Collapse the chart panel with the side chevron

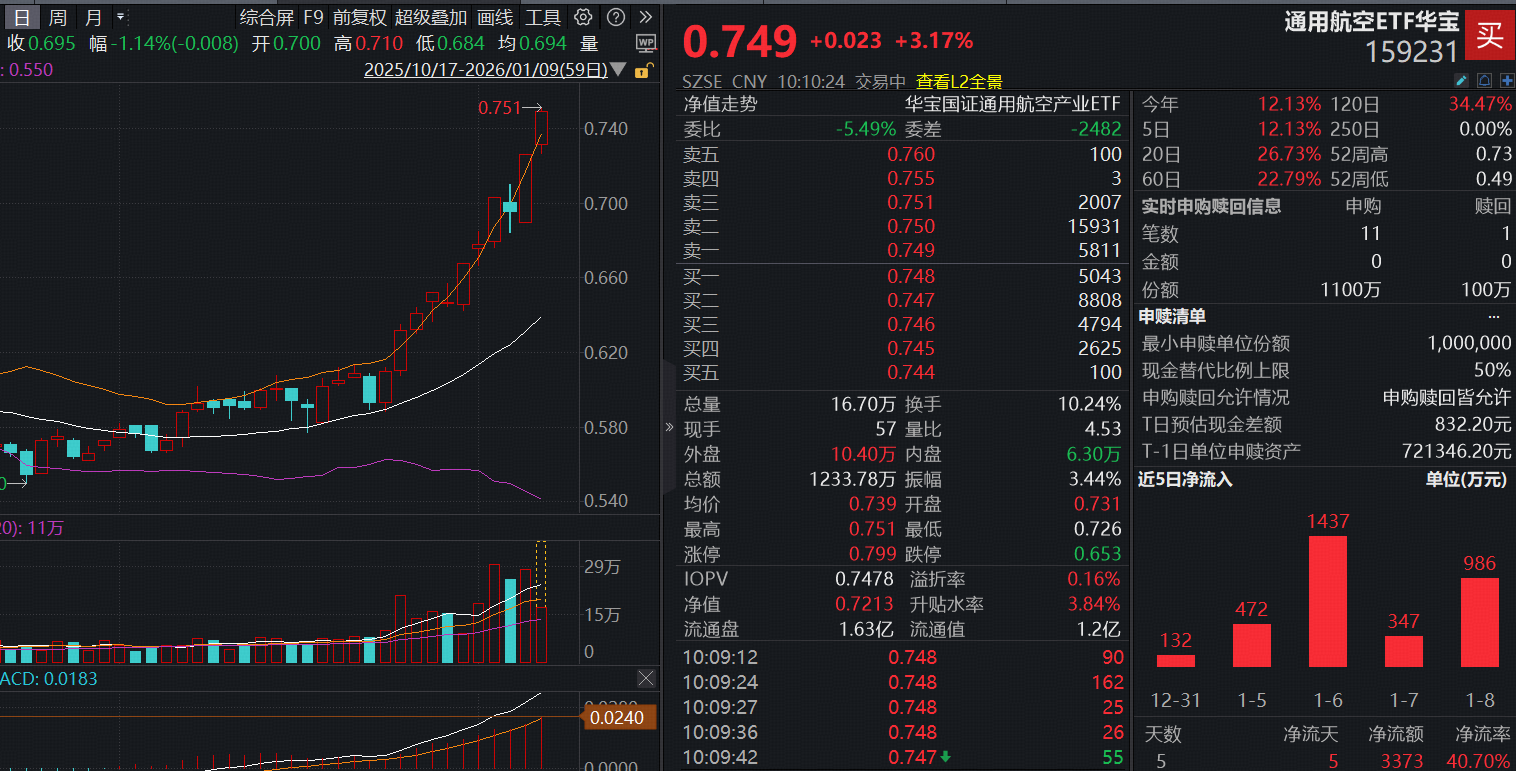pos(667,427)
